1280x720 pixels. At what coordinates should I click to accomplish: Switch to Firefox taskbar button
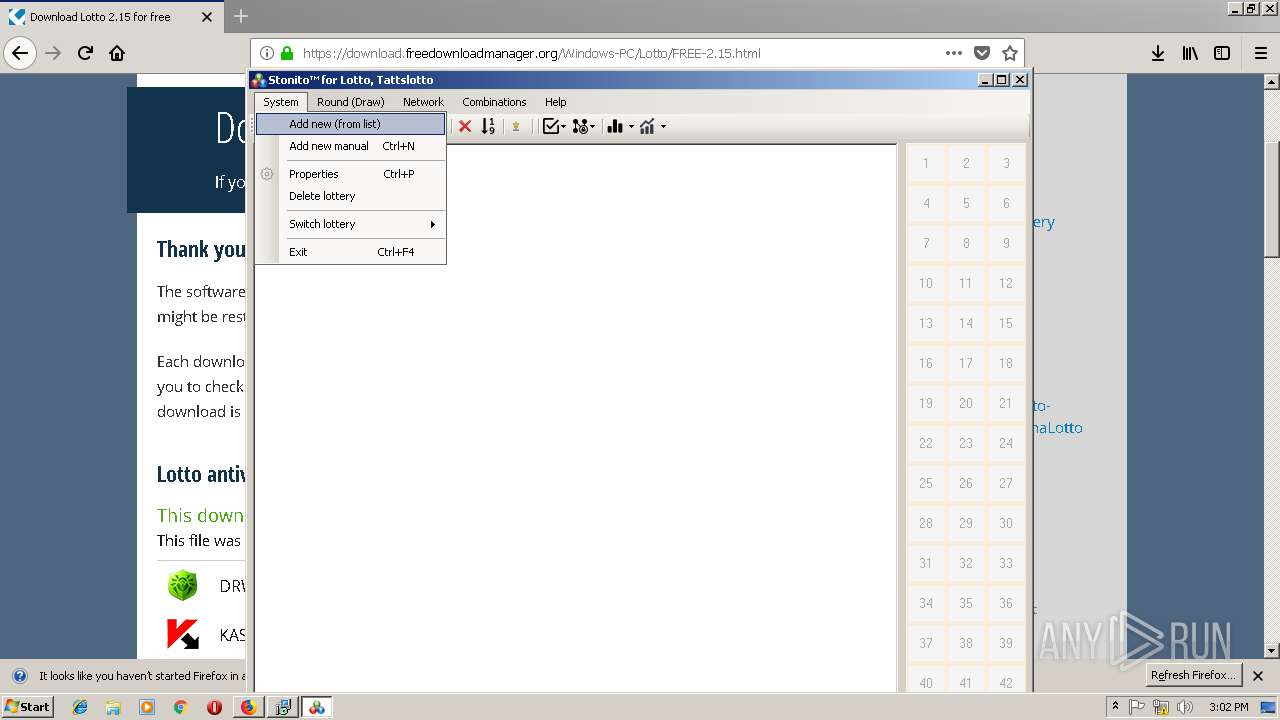(248, 707)
